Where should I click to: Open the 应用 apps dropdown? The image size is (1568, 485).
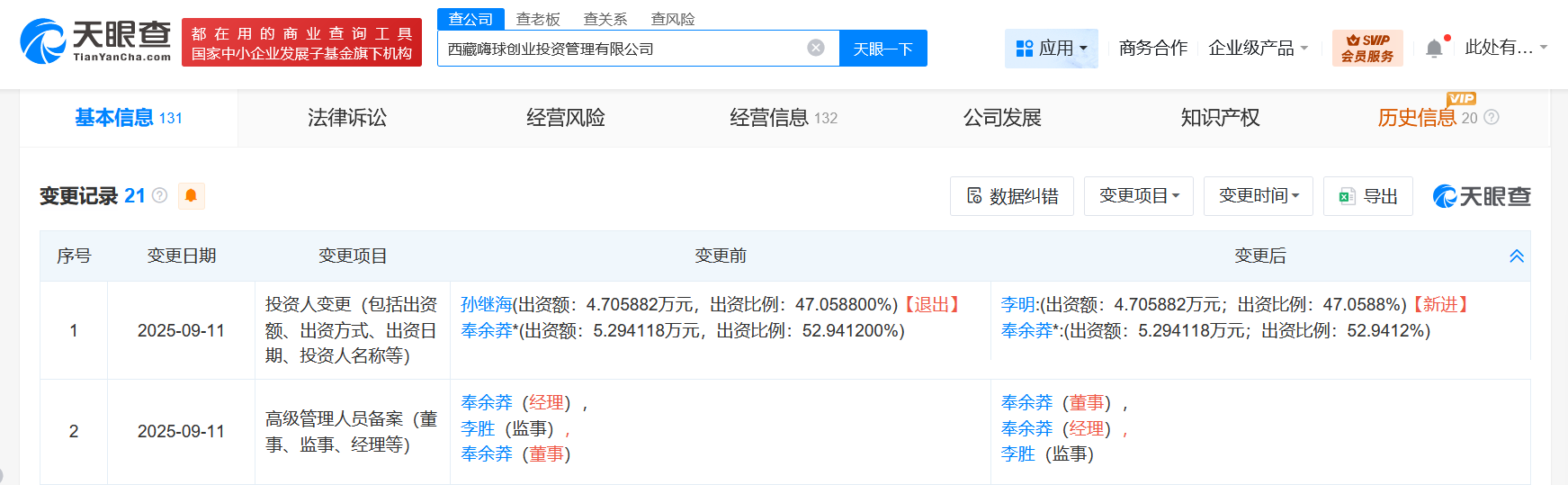(x=1051, y=48)
